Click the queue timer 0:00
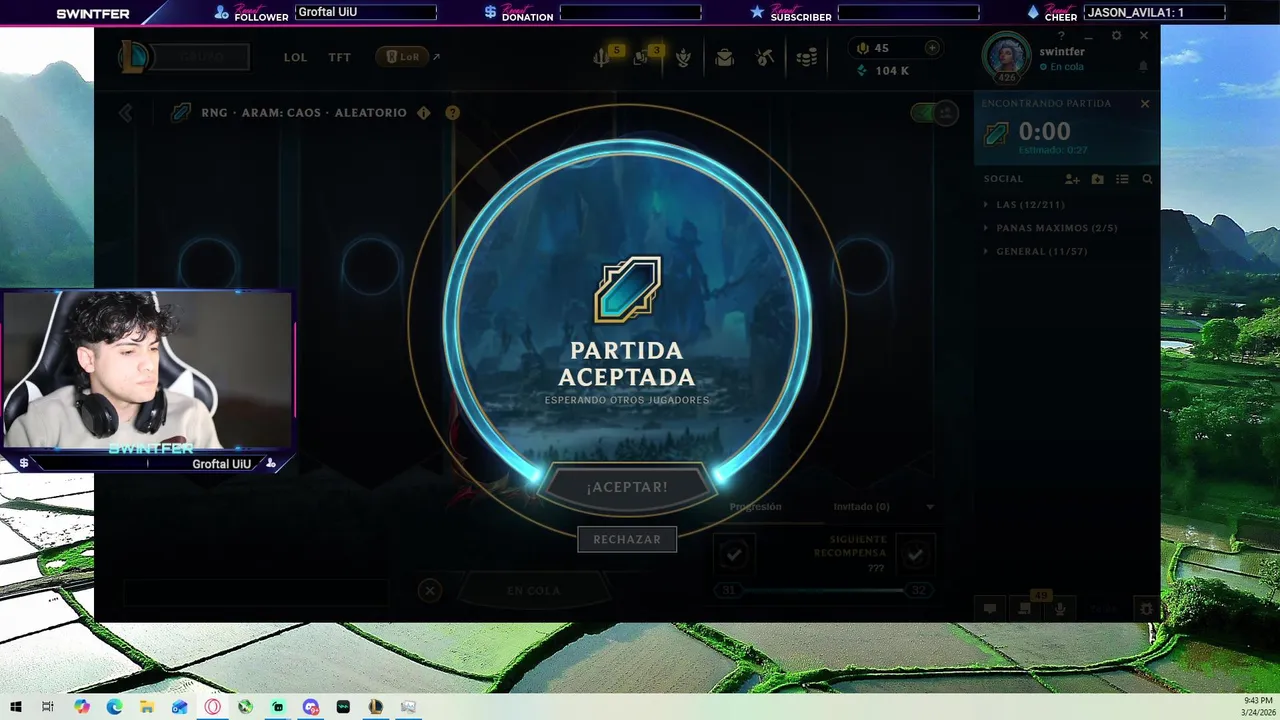 (x=1044, y=131)
